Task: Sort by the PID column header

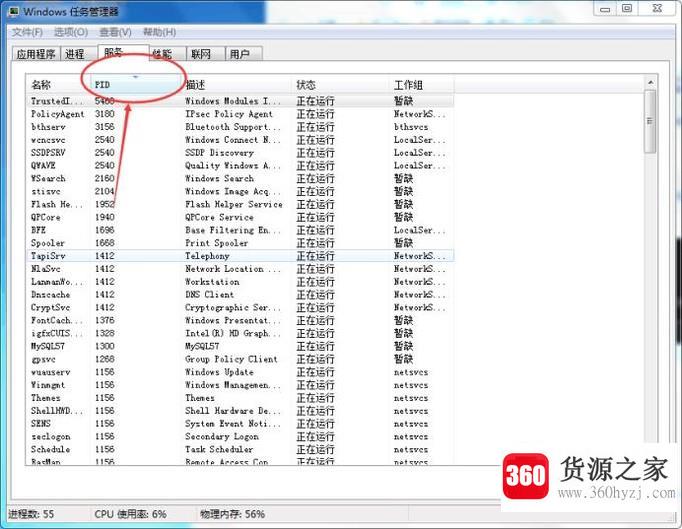Action: click(137, 85)
